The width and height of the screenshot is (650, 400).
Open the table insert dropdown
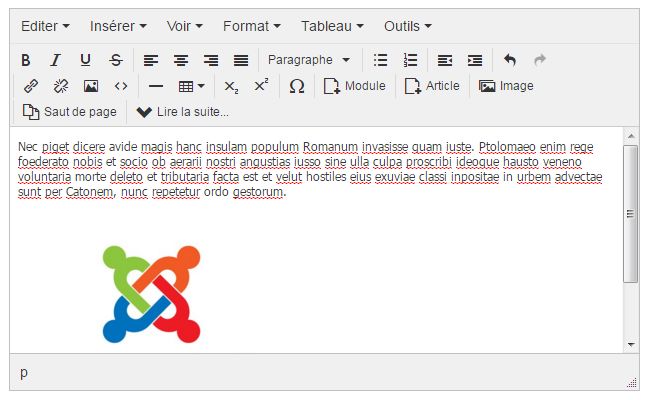click(192, 86)
